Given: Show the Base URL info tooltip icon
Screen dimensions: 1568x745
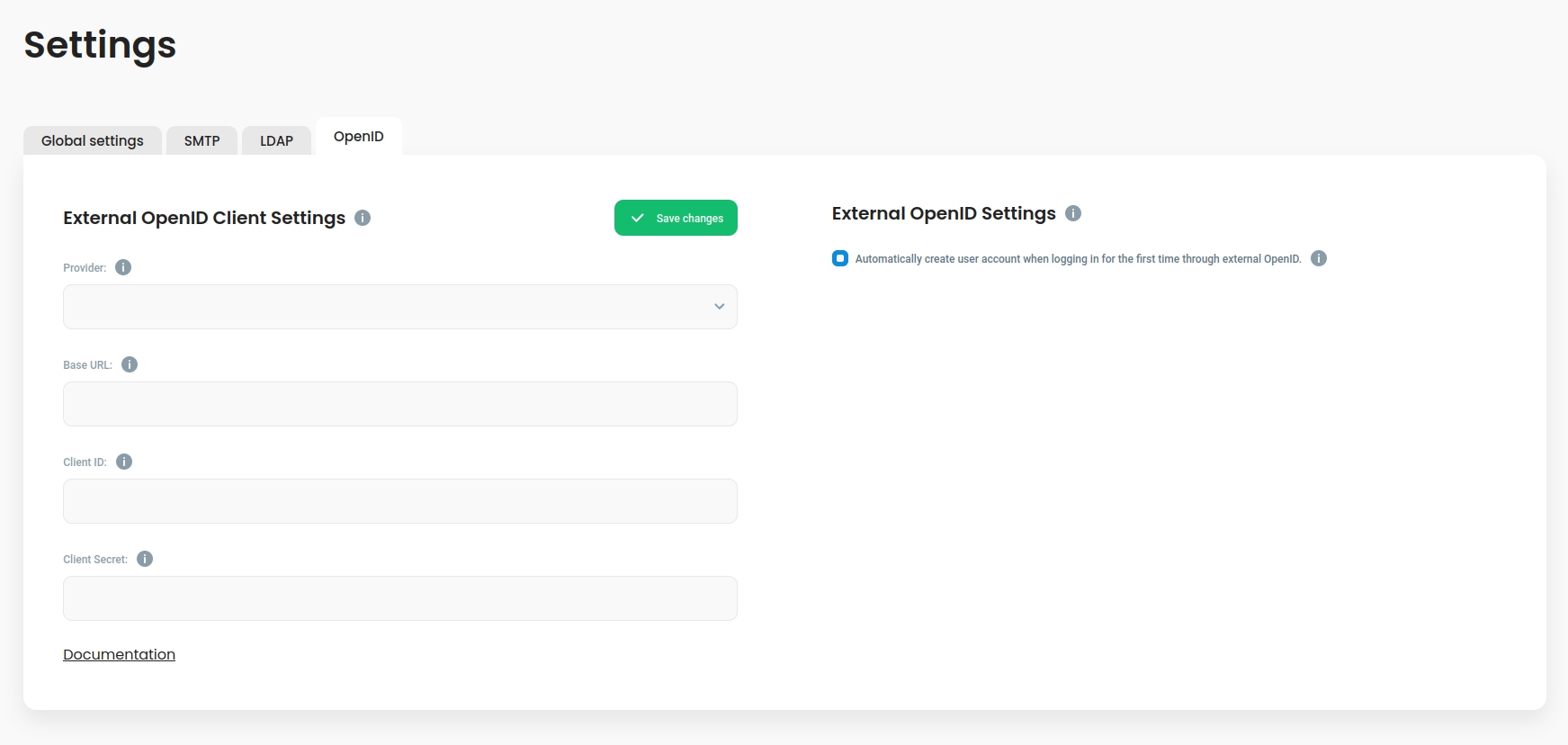Looking at the screenshot, I should point(130,364).
